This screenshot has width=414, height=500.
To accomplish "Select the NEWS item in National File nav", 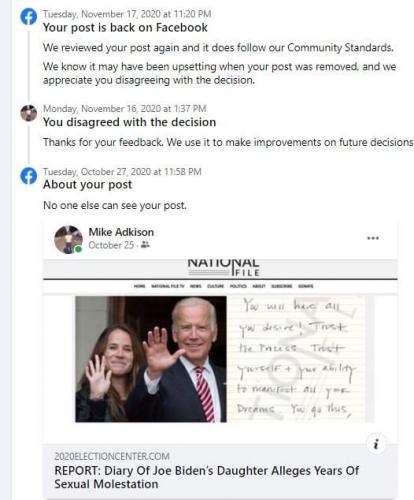I will (196, 286).
